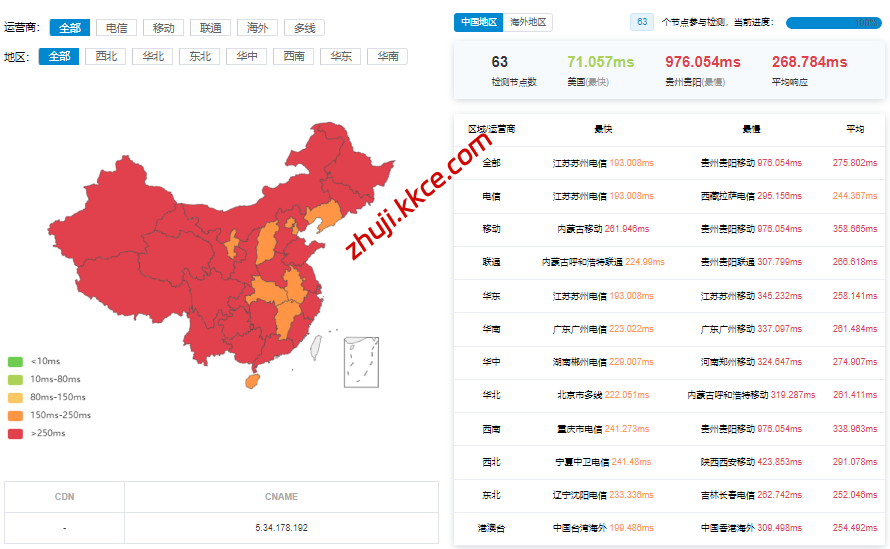The width and height of the screenshot is (890, 549).
Task: Filter region by 东北
Action: (x=200, y=57)
